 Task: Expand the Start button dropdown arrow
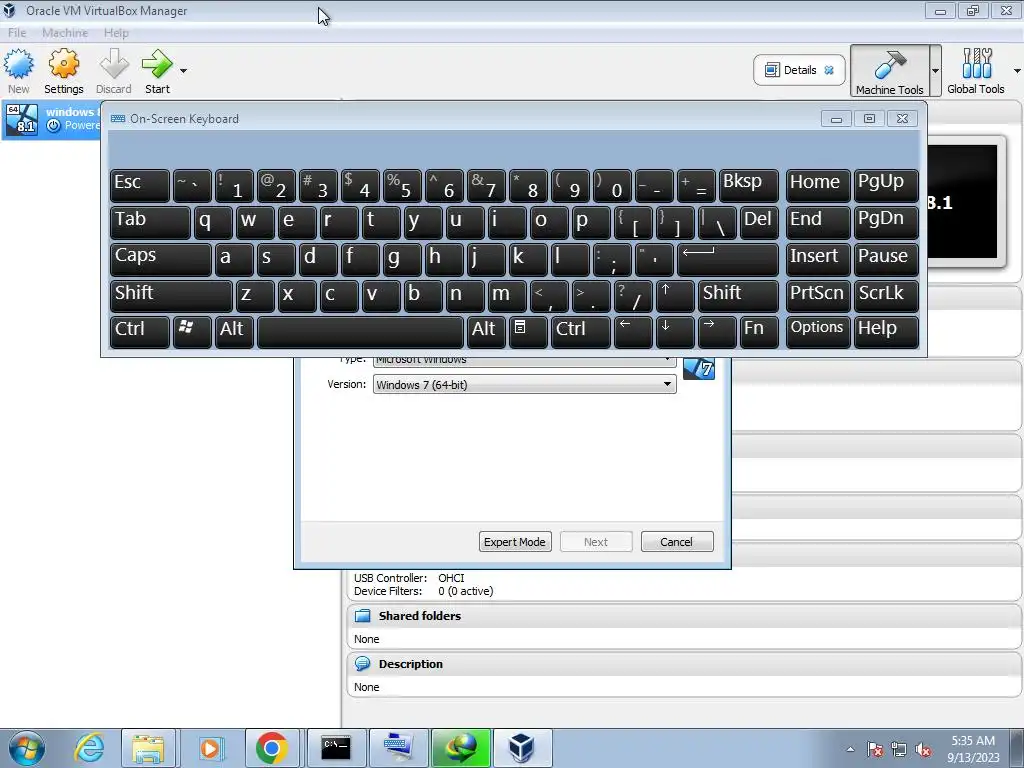tap(183, 71)
